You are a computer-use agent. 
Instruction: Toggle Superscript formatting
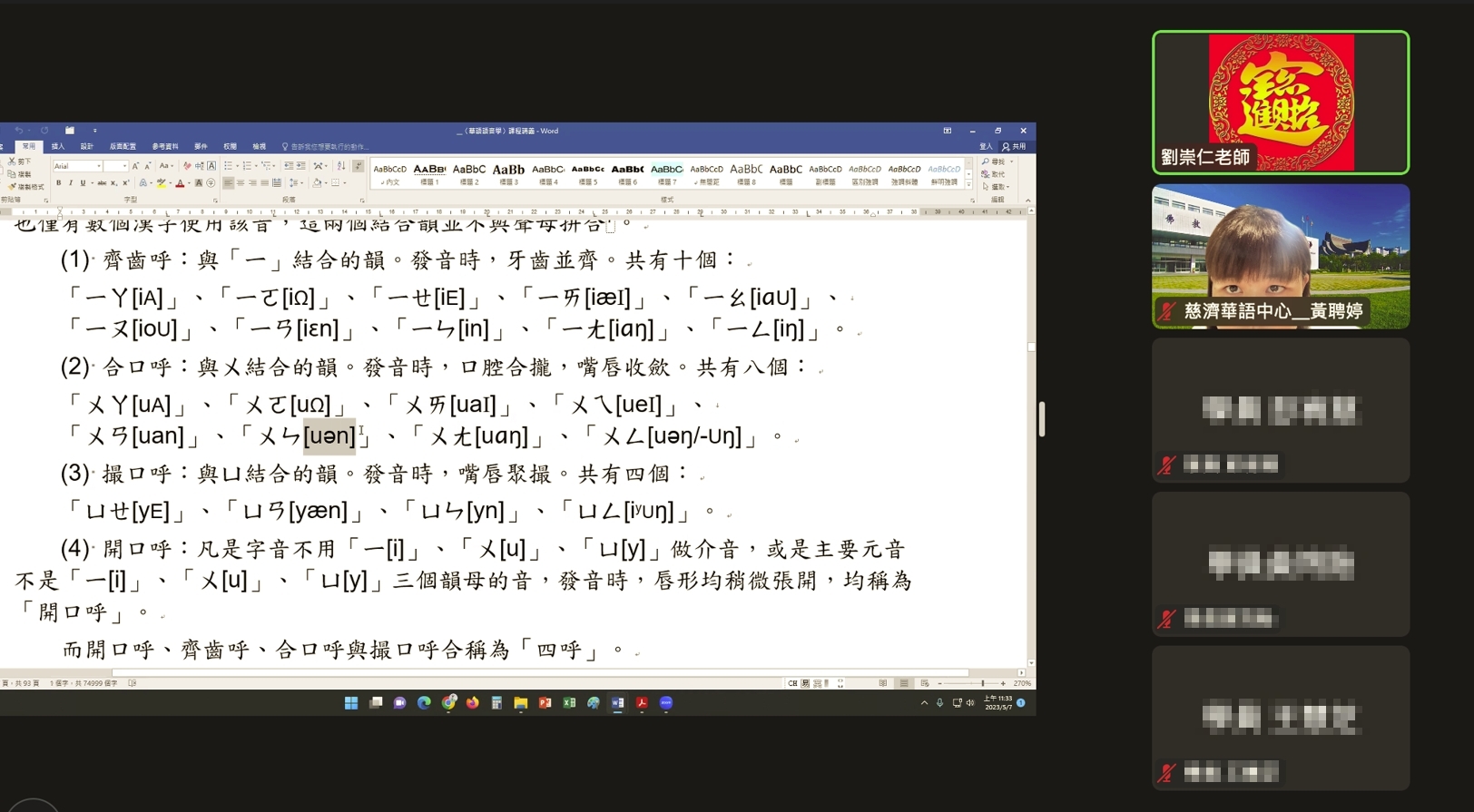[125, 183]
